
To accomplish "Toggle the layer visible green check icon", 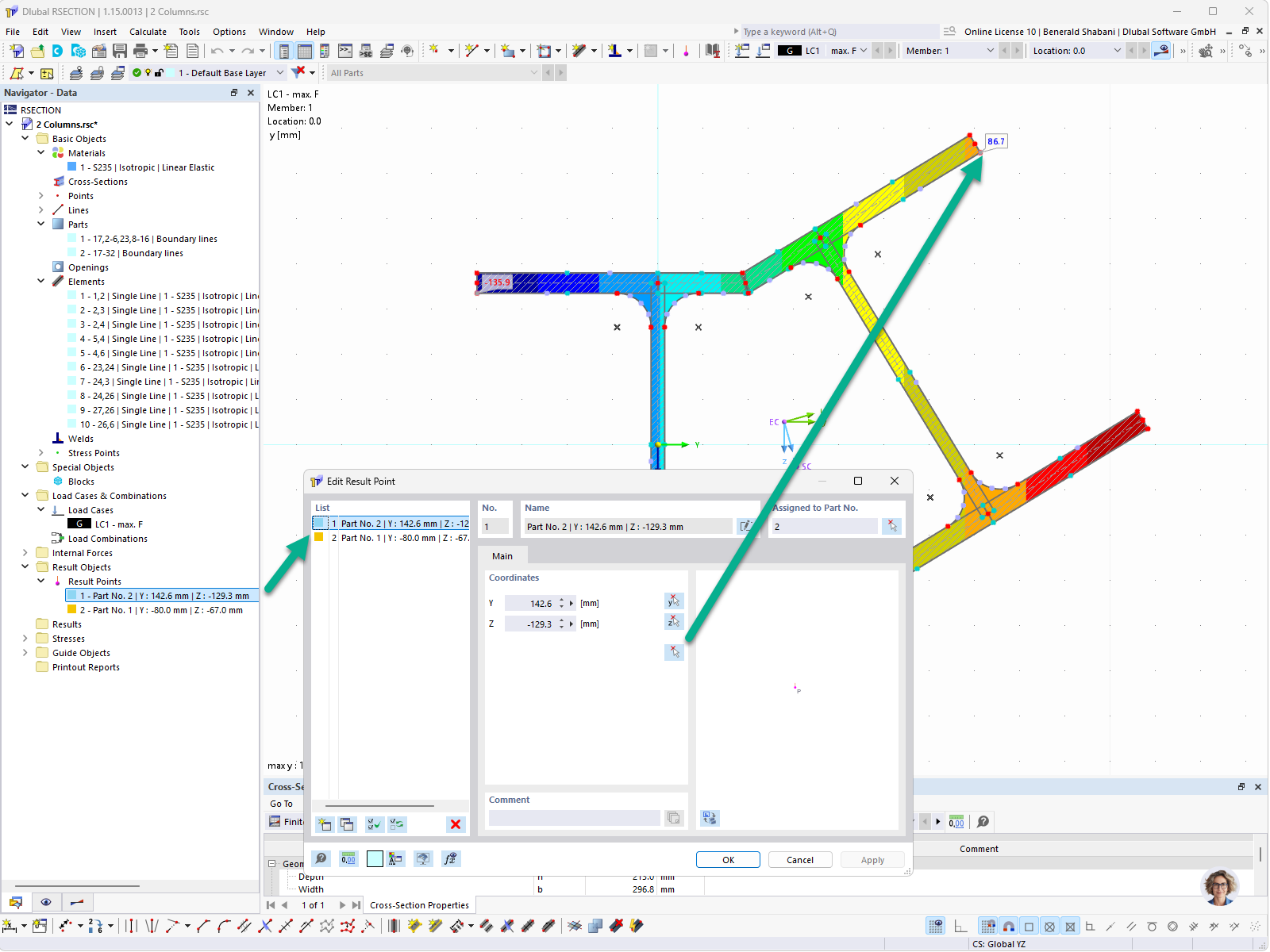I will click(137, 72).
